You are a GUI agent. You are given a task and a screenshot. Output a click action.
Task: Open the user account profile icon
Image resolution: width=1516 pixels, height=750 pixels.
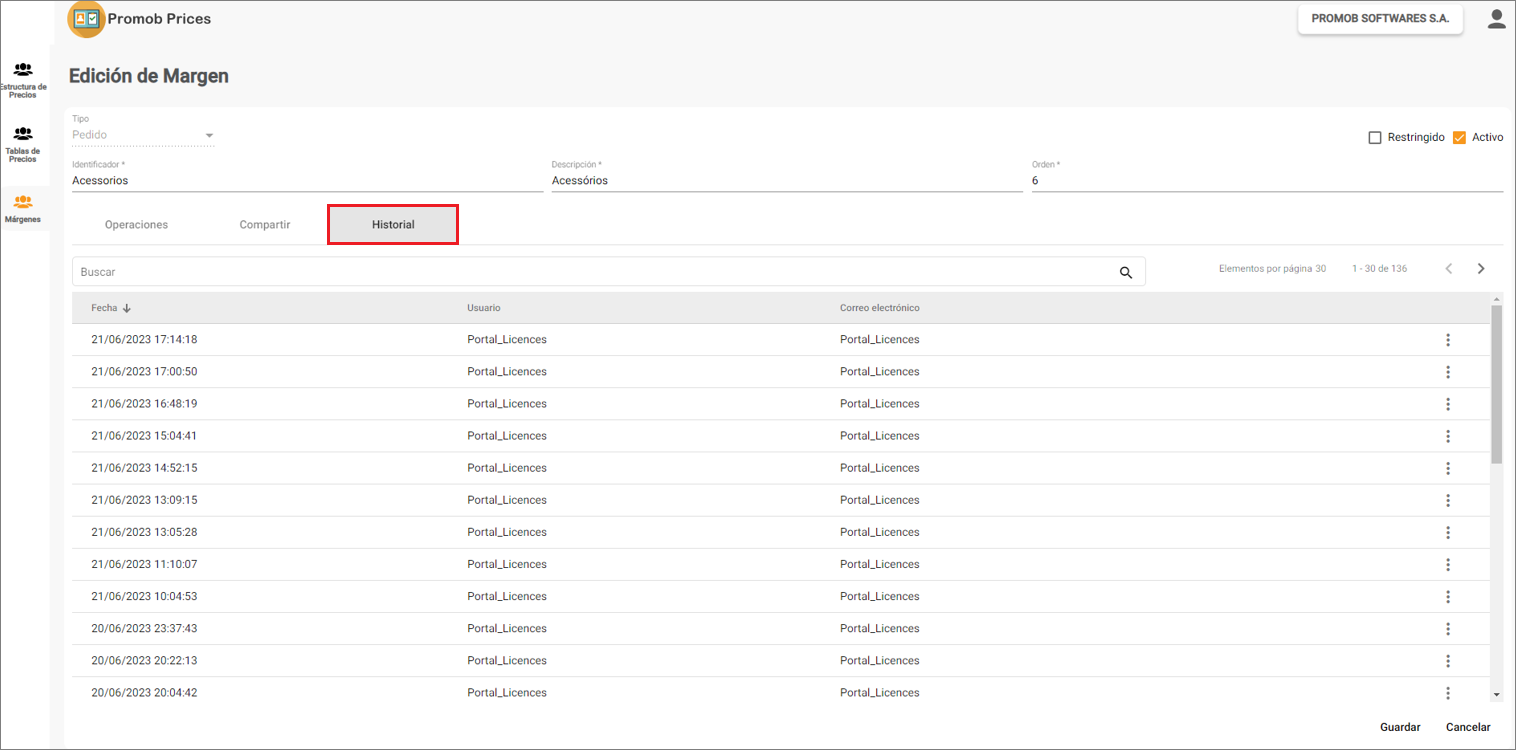(x=1496, y=19)
